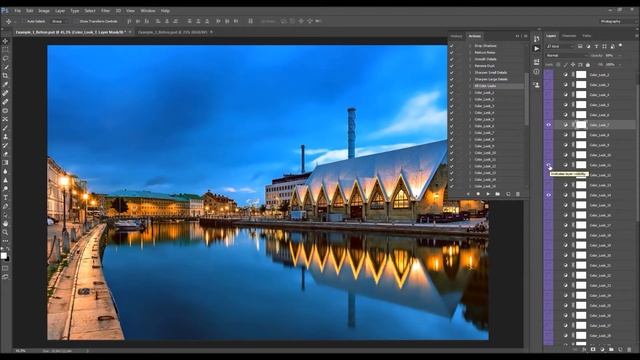Select the Quick Selection tool

(x=5, y=67)
